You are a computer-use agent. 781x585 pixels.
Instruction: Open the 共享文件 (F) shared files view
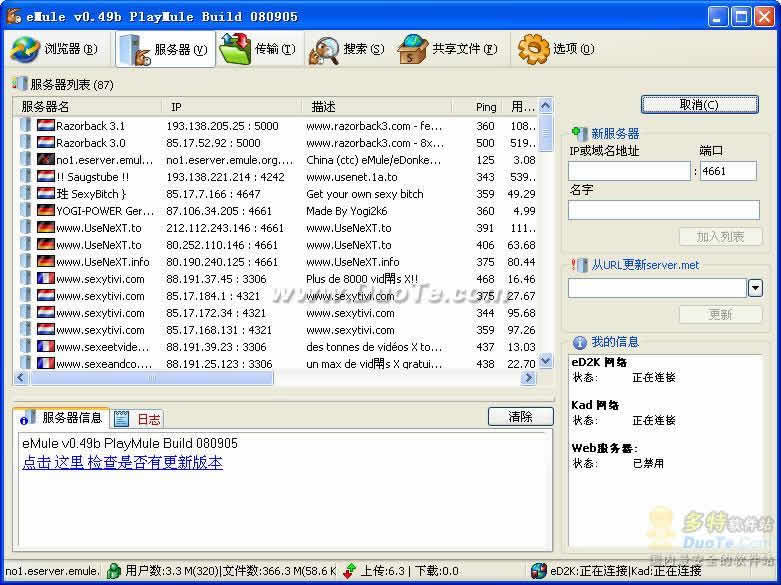point(448,49)
